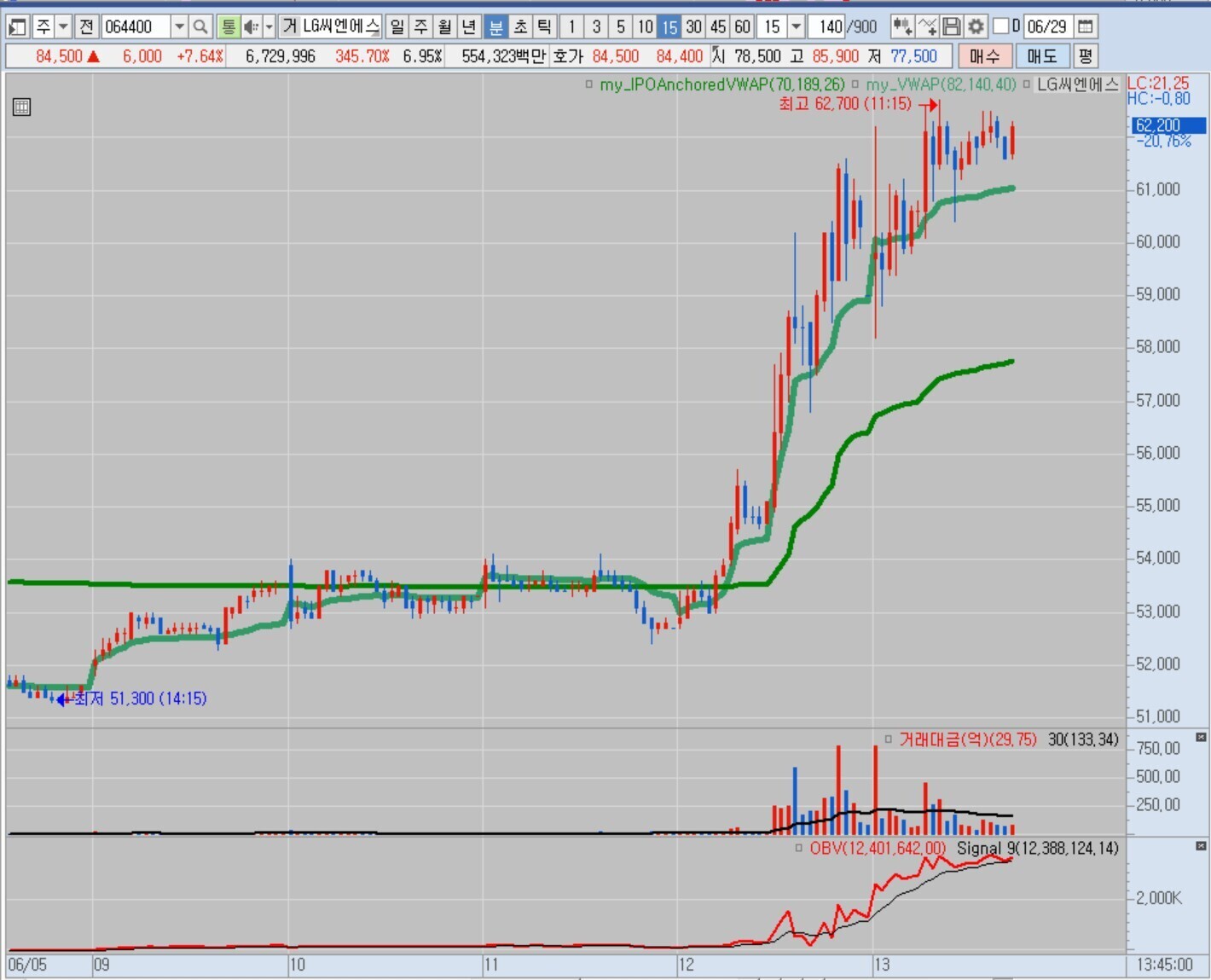Click the 최고 62,700 (11:15) high marker
The height and width of the screenshot is (980, 1211).
tap(845, 104)
